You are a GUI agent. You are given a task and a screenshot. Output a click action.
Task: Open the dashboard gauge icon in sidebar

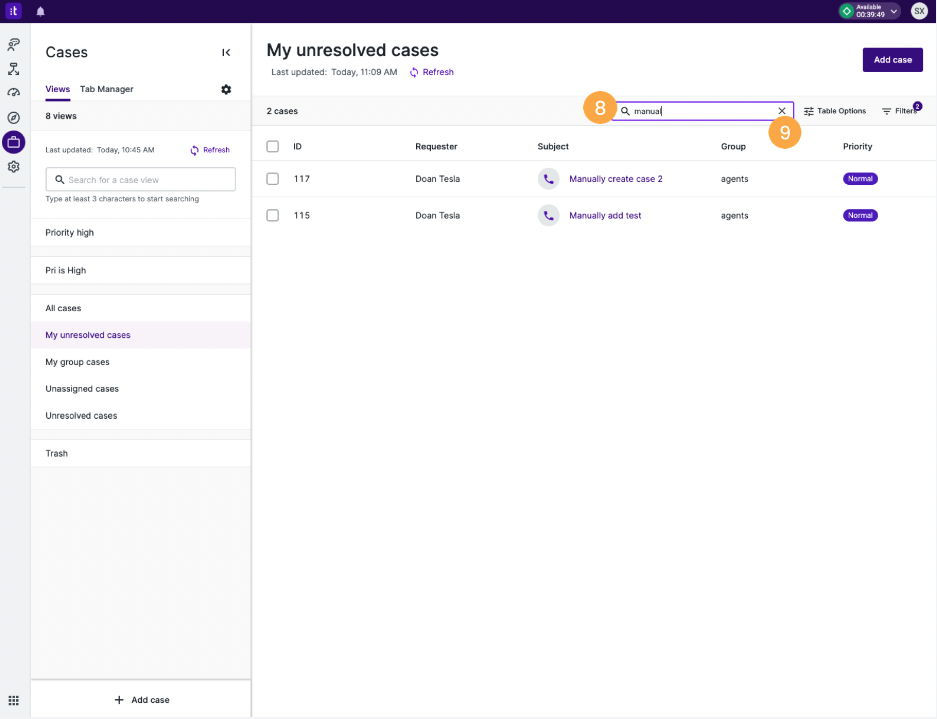click(x=14, y=93)
